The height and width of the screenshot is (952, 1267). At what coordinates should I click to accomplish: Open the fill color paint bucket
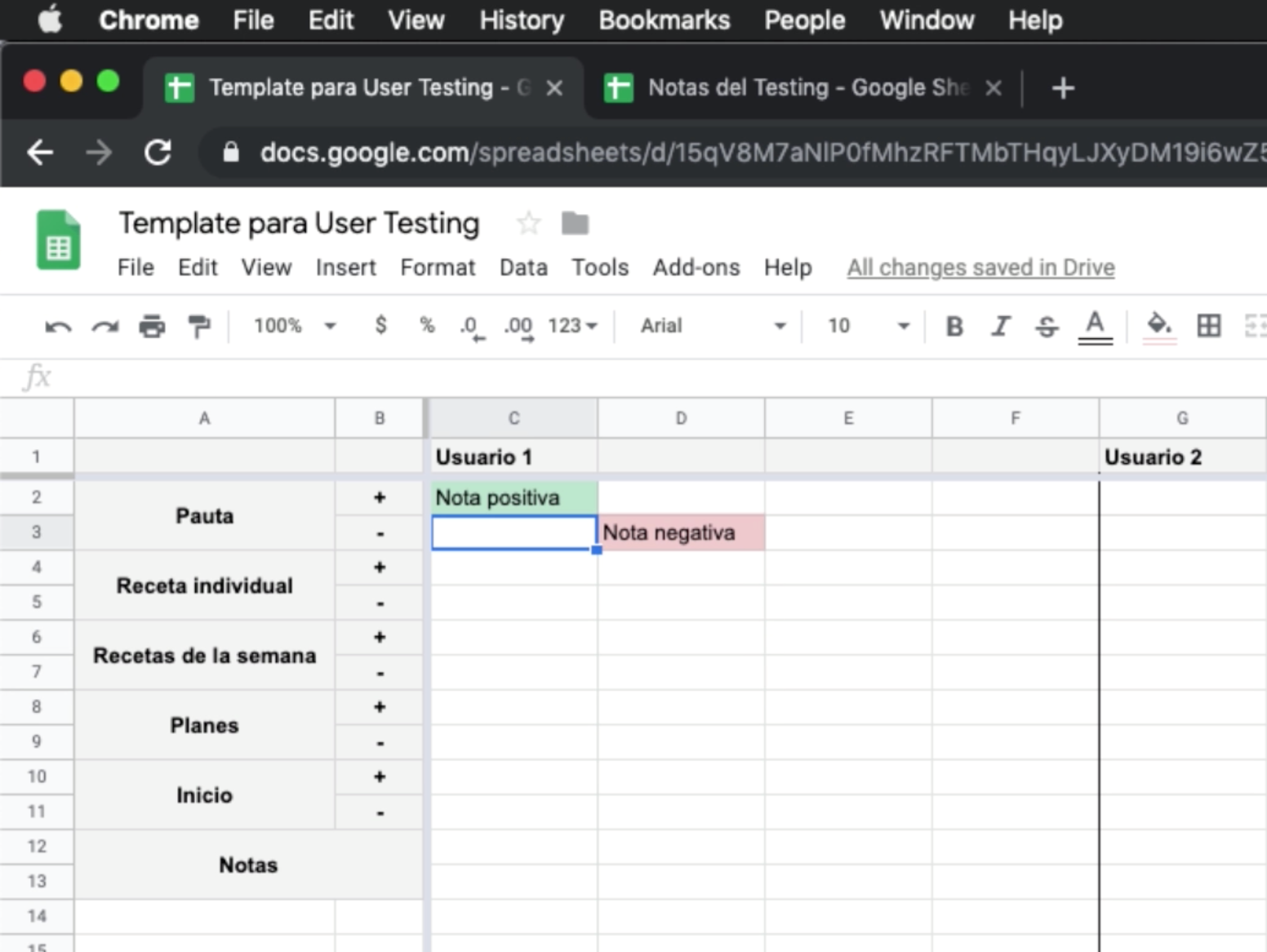(1159, 325)
